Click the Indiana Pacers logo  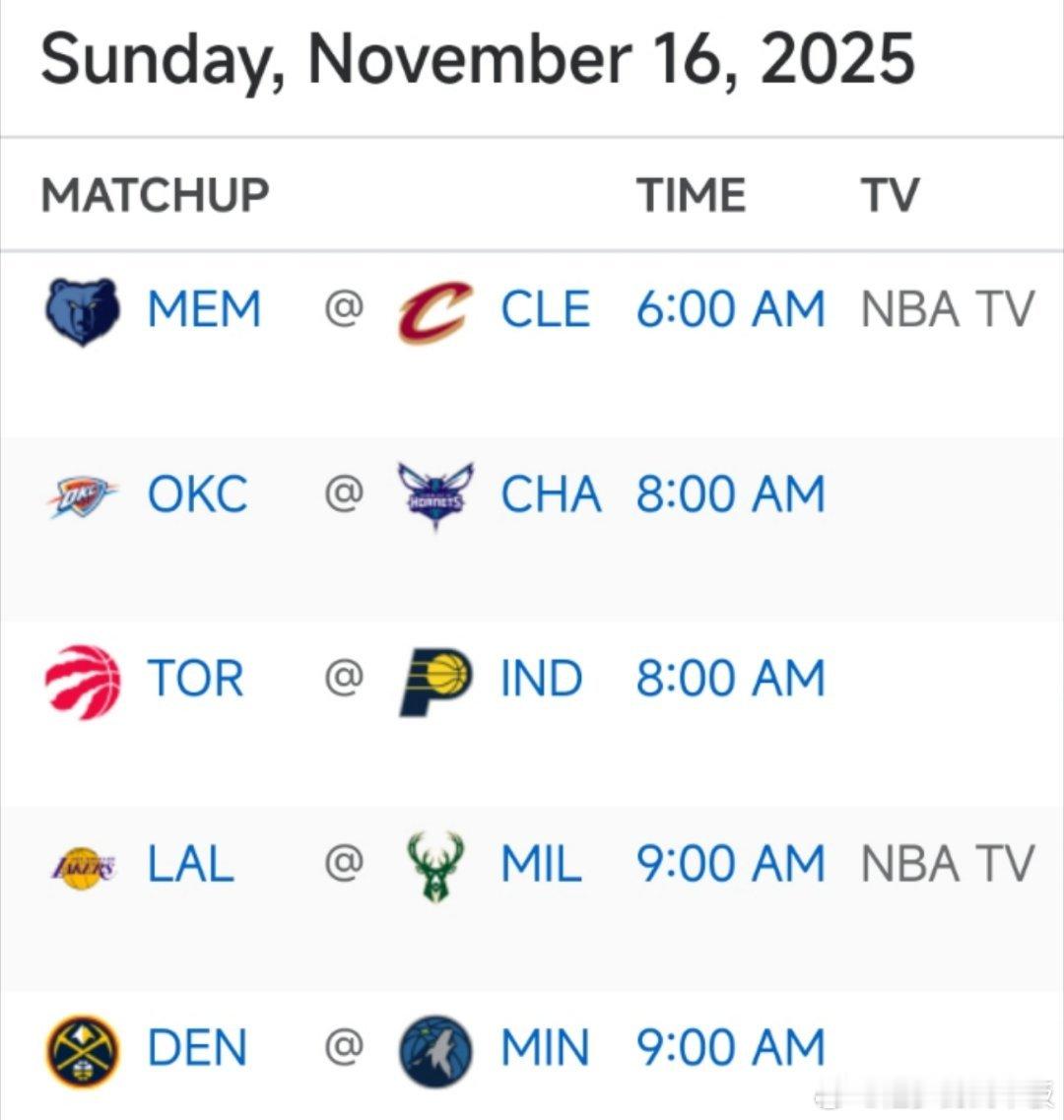point(435,681)
